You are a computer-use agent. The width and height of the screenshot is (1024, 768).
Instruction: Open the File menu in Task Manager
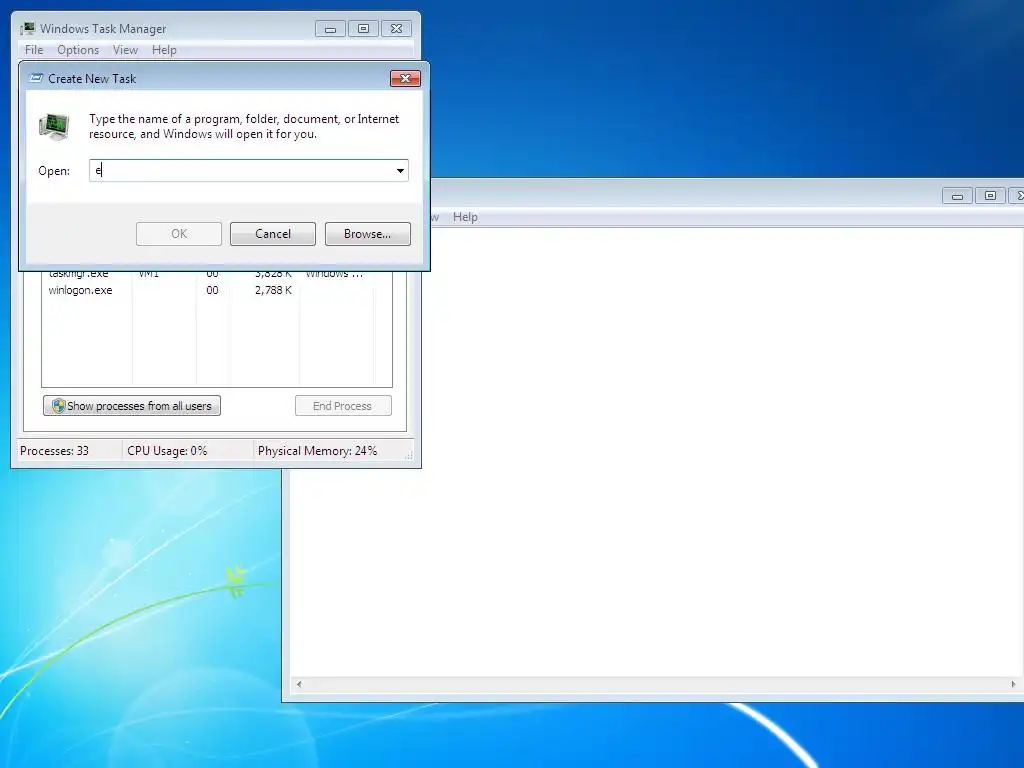pos(34,50)
